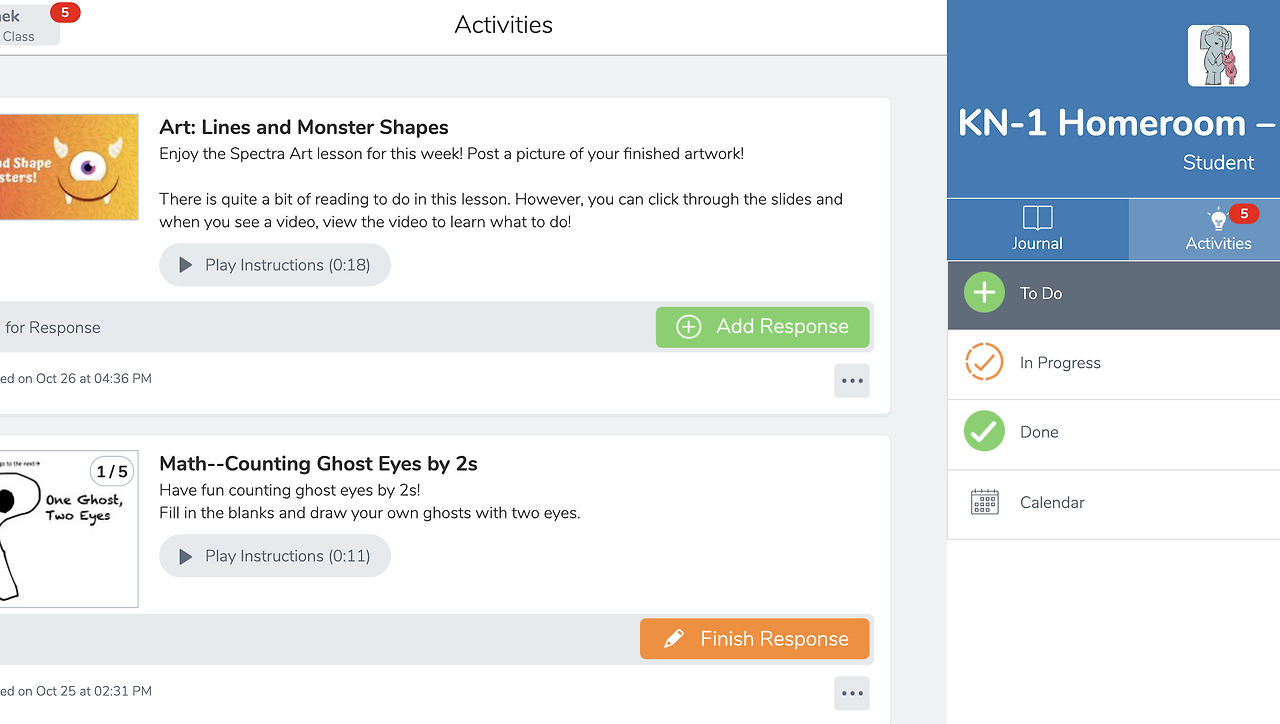1280x724 pixels.
Task: Open options menu for Art activity
Action: pyautogui.click(x=852, y=381)
